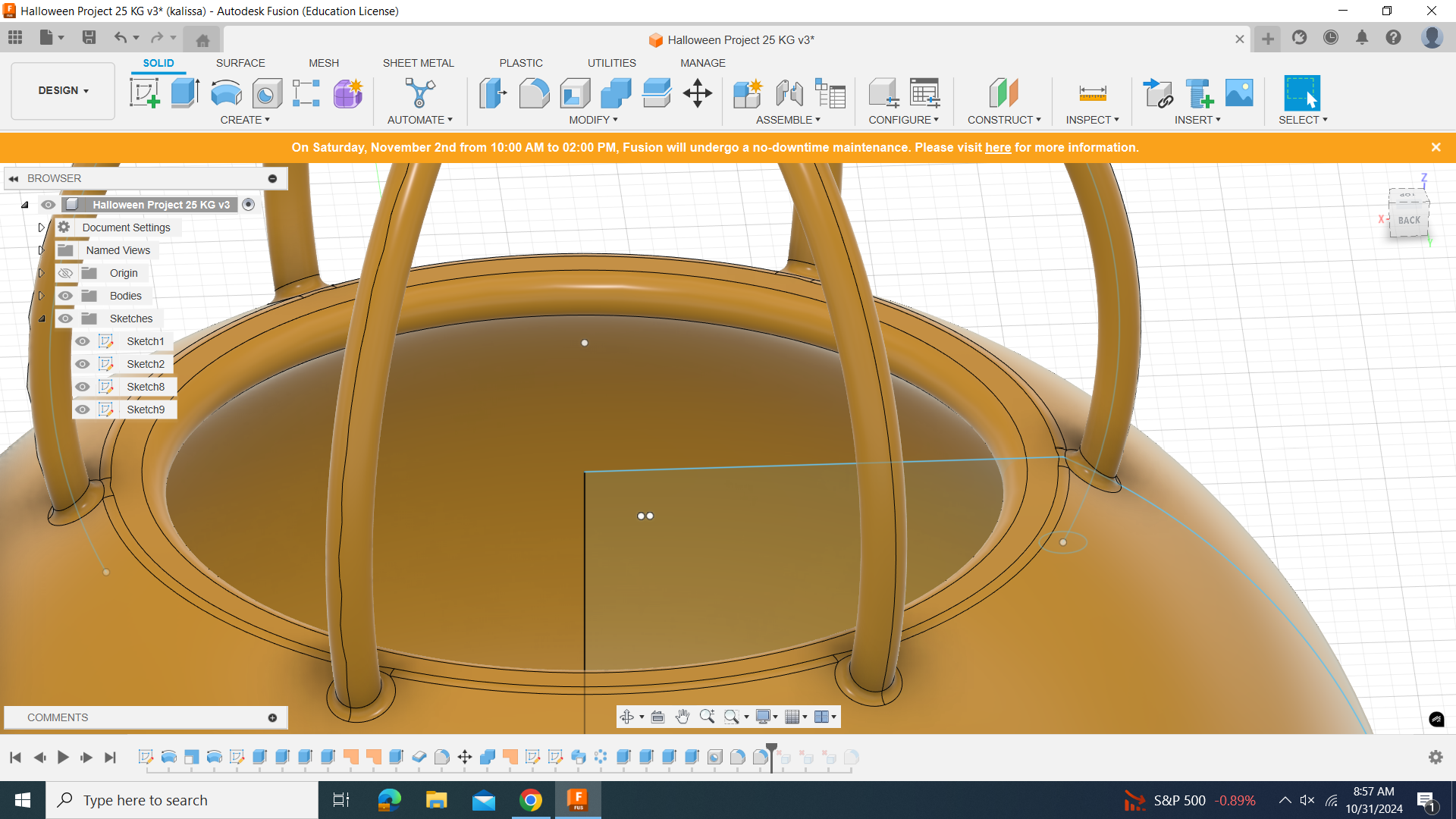Expand the Document Settings tree node
The width and height of the screenshot is (1456, 819).
(x=42, y=227)
